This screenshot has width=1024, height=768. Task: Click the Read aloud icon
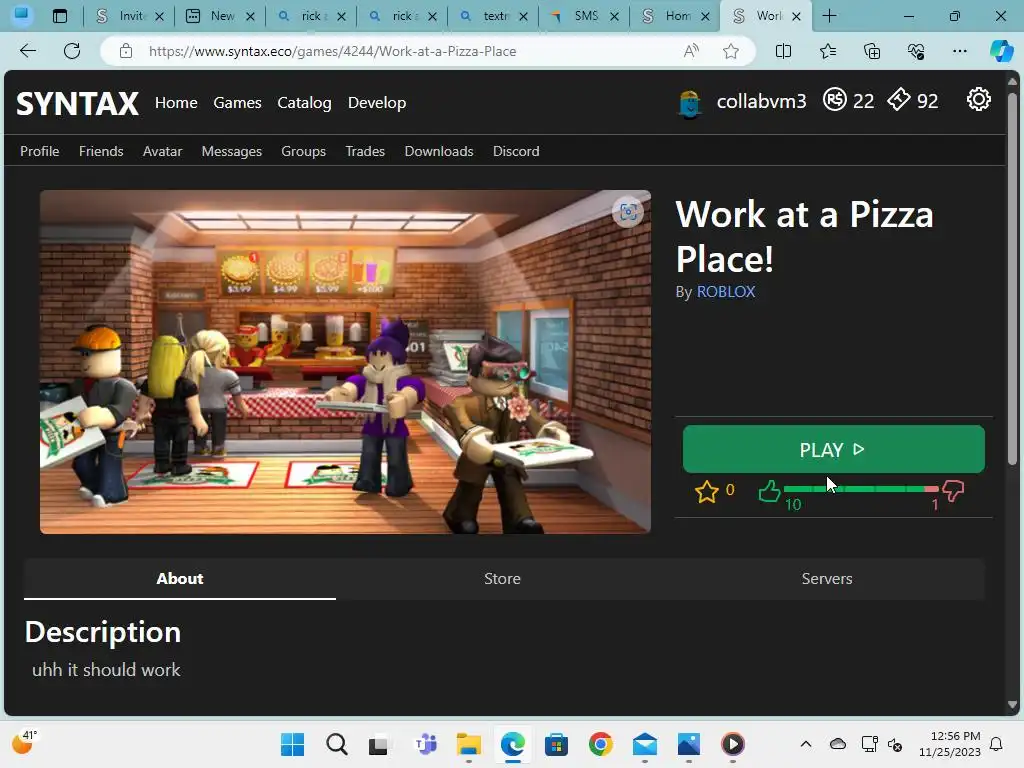691,51
